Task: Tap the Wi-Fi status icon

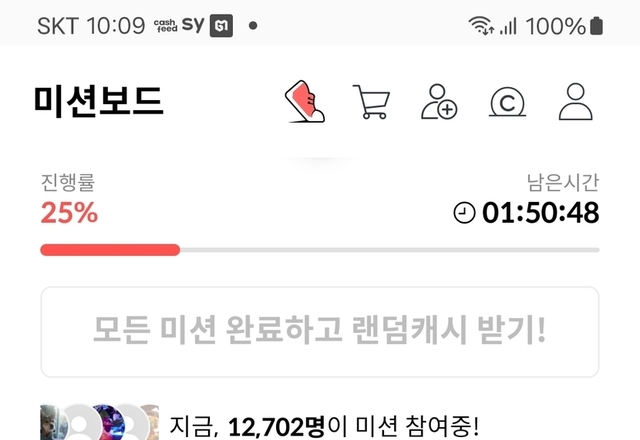Action: pos(481,26)
